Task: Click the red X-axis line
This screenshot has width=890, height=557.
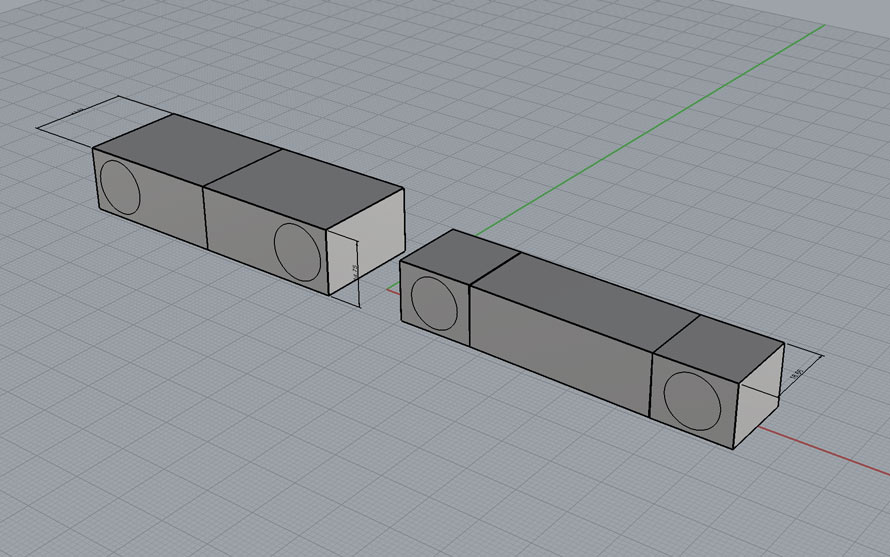Action: [823, 451]
